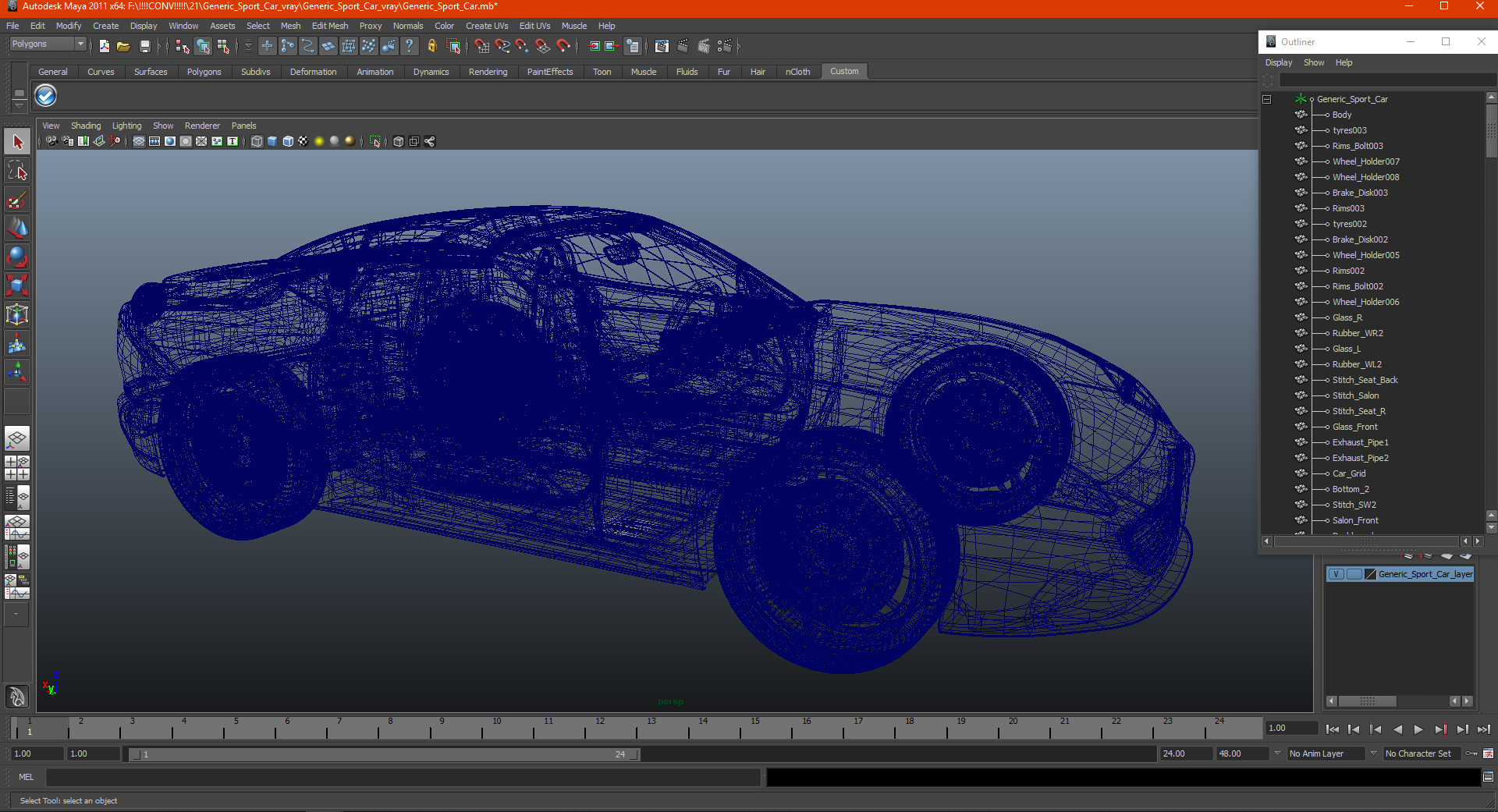This screenshot has width=1498, height=812.
Task: Click the New Scene icon
Action: (x=104, y=47)
